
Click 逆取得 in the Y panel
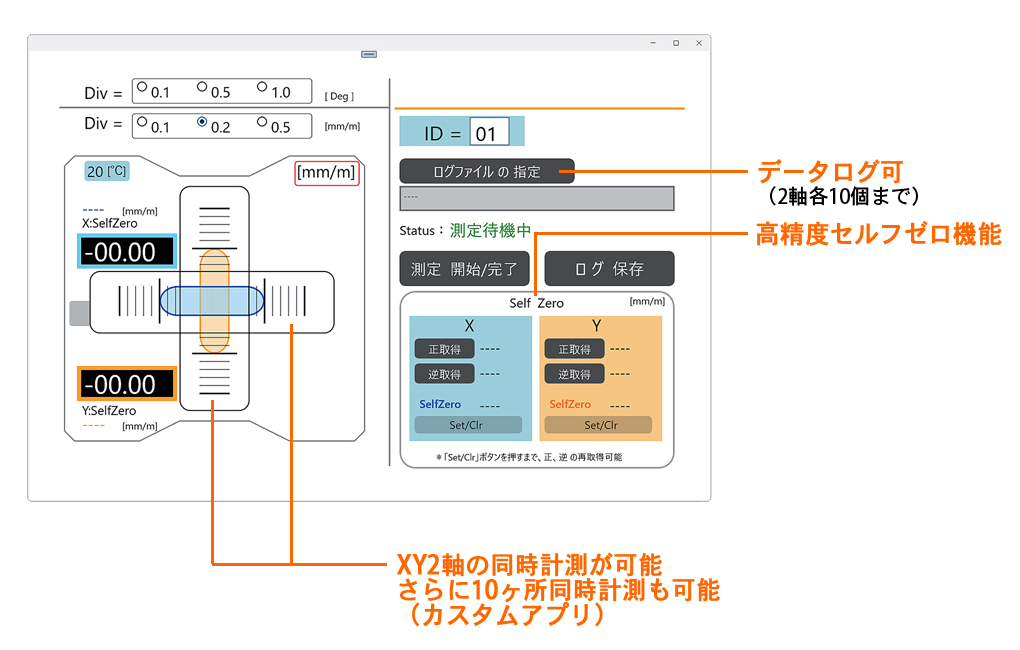[574, 374]
